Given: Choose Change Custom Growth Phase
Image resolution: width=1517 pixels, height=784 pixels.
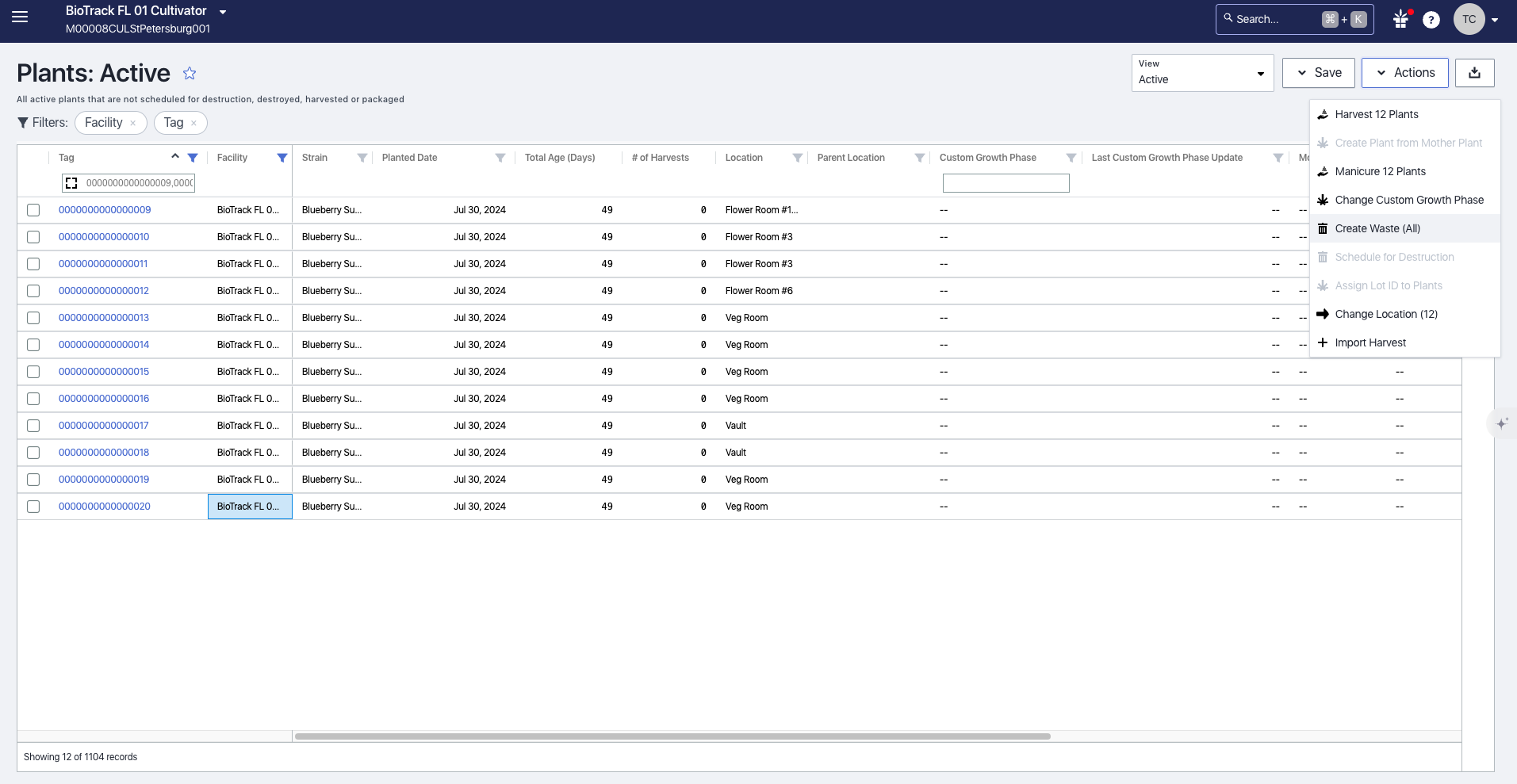Looking at the screenshot, I should pyautogui.click(x=1404, y=200).
